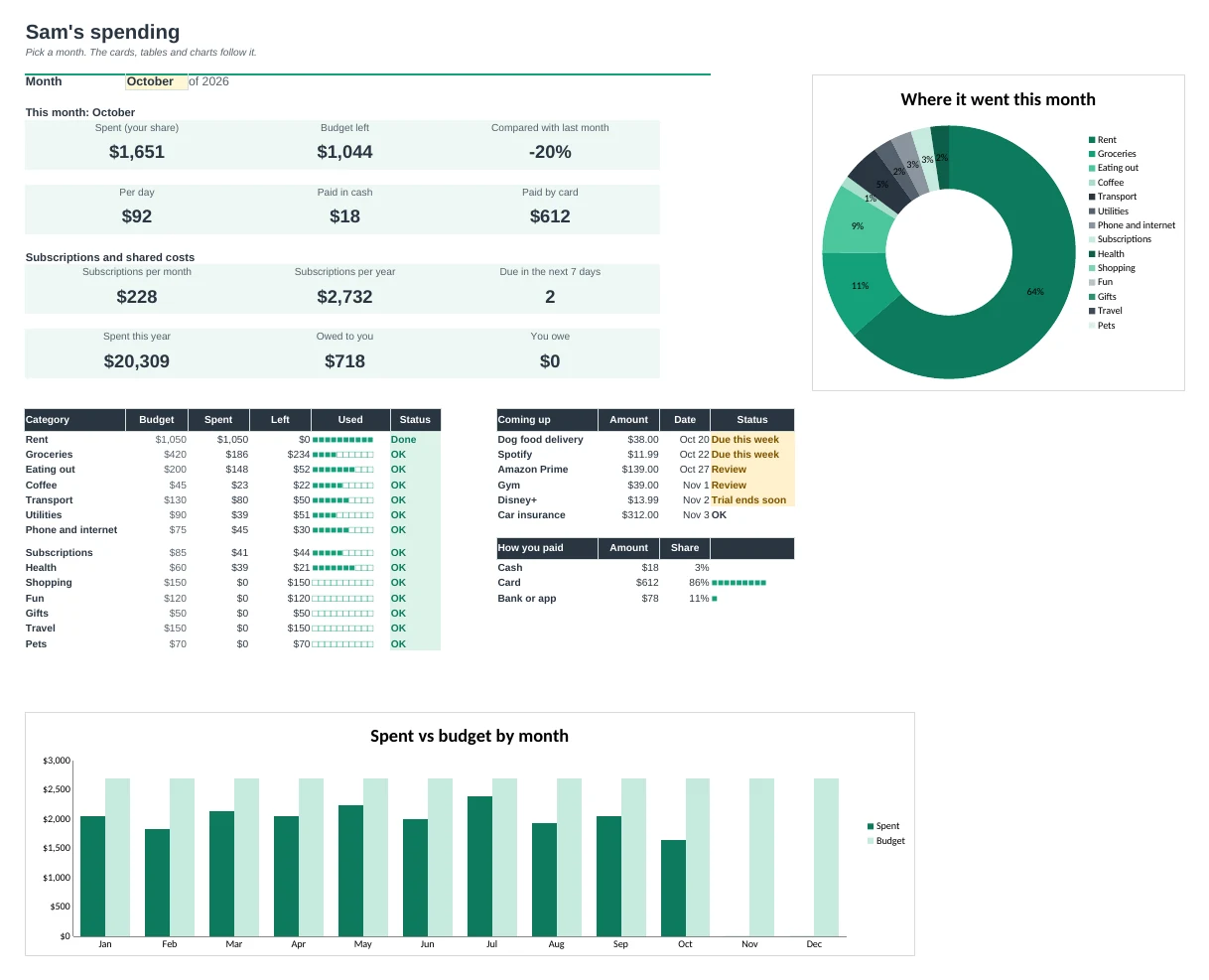The width and height of the screenshot is (1209, 980).
Task: Click the -20% Compared with last month value
Action: [x=550, y=152]
